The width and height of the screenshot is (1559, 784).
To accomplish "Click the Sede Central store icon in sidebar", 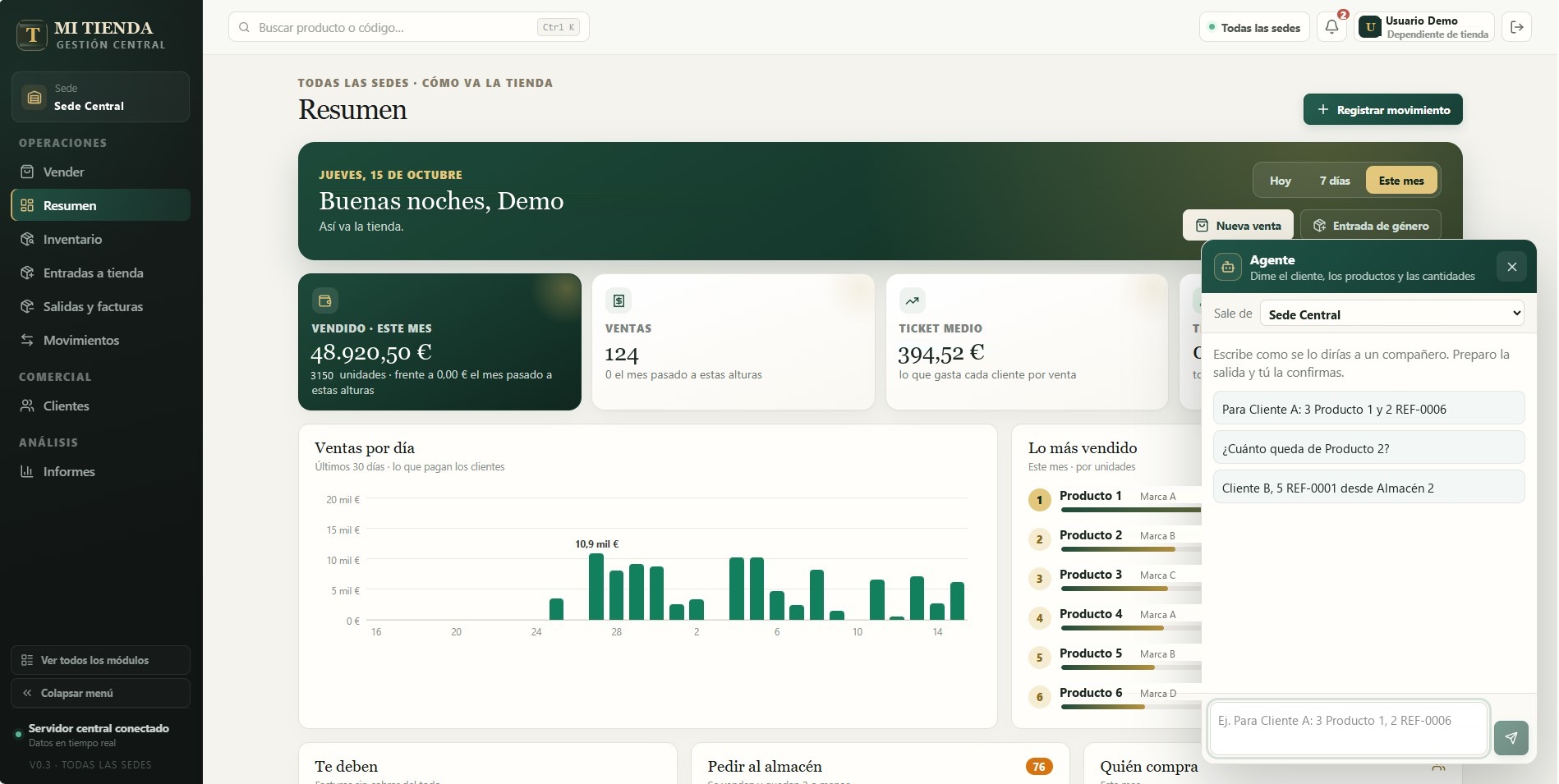I will click(x=34, y=98).
